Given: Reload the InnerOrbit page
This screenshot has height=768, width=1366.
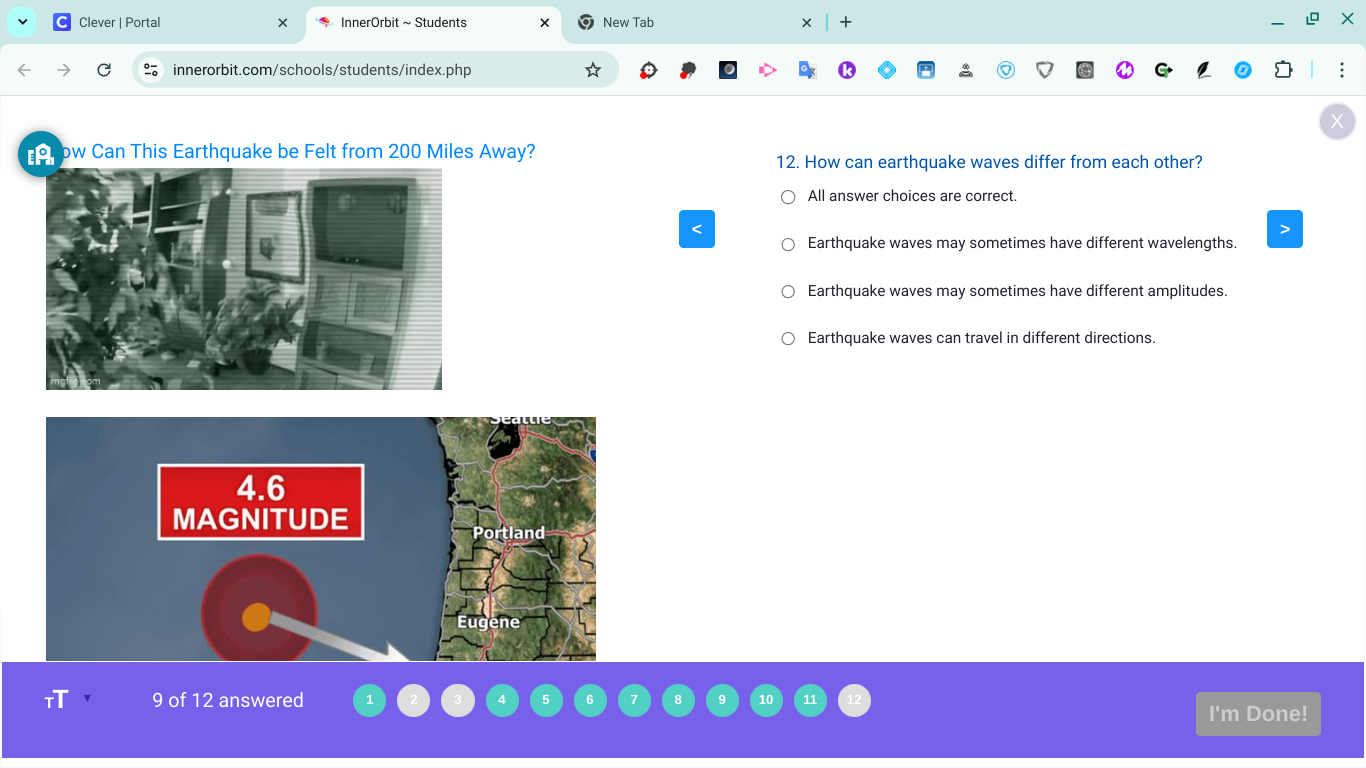Looking at the screenshot, I should 104,70.
